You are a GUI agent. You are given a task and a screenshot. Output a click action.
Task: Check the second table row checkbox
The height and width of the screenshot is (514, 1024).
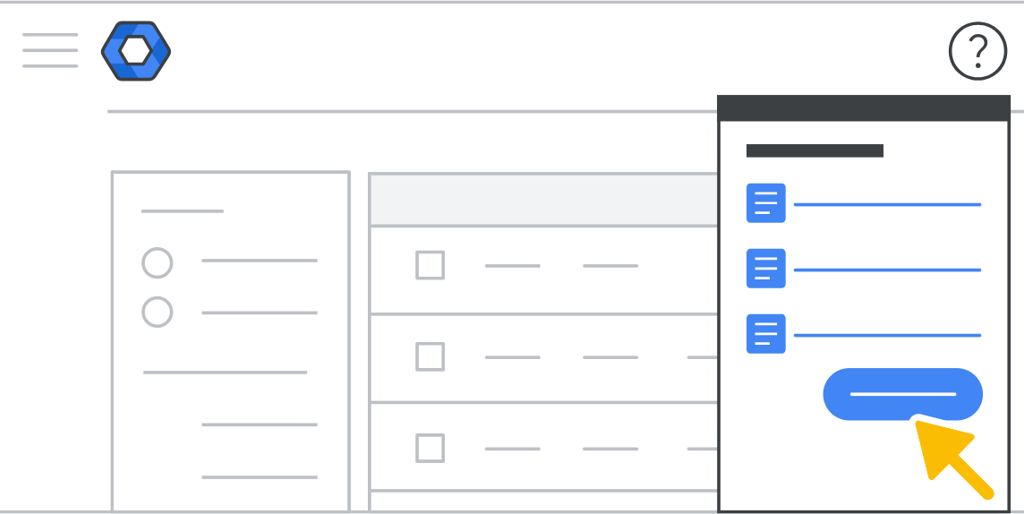tap(430, 356)
